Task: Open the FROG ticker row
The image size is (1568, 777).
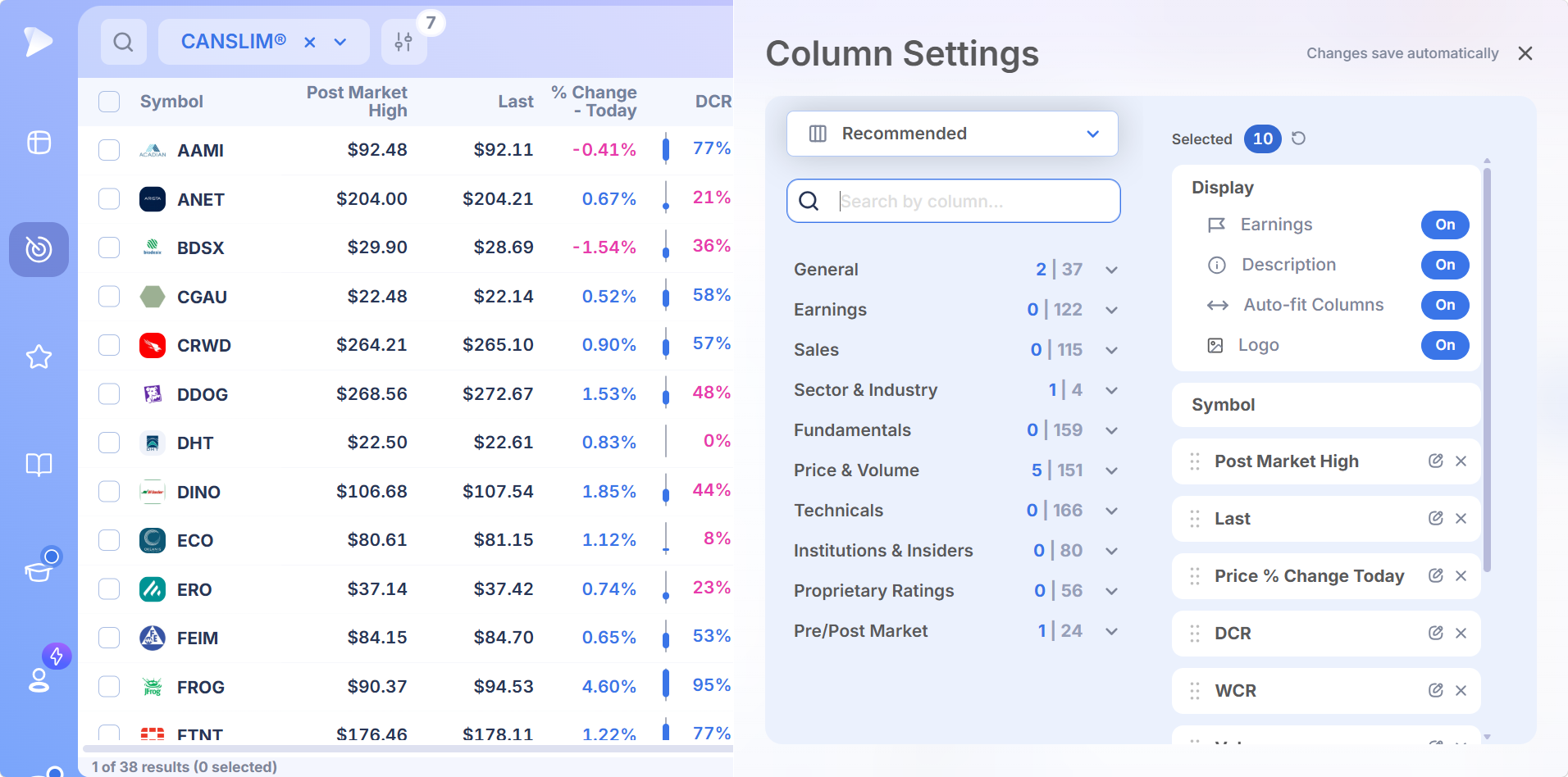Action: [x=406, y=687]
